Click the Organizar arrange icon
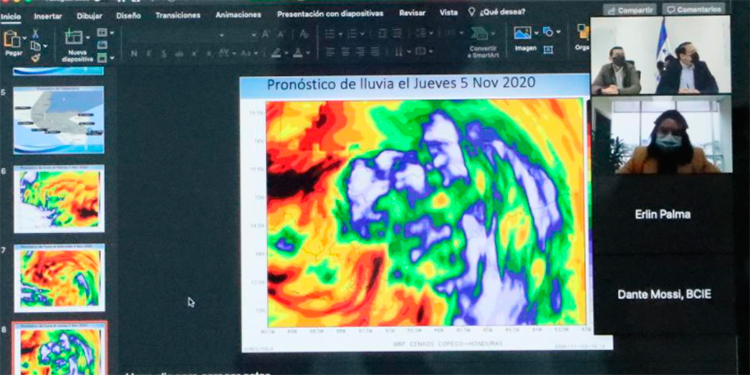 point(583,33)
